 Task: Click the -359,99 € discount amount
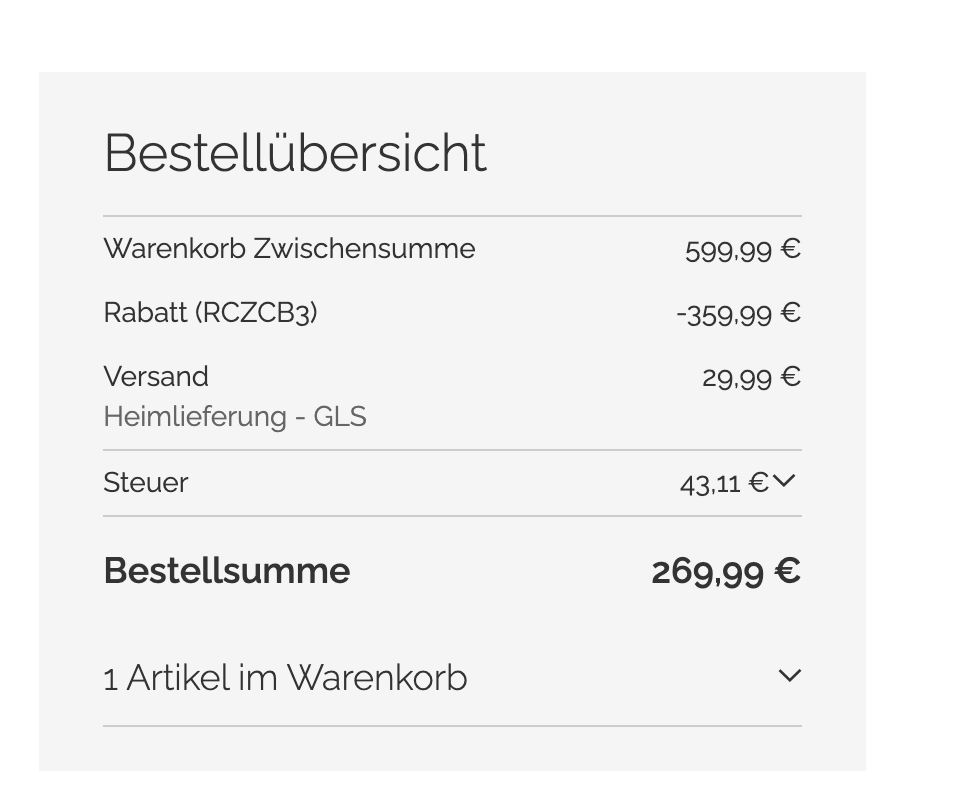pyautogui.click(x=738, y=314)
